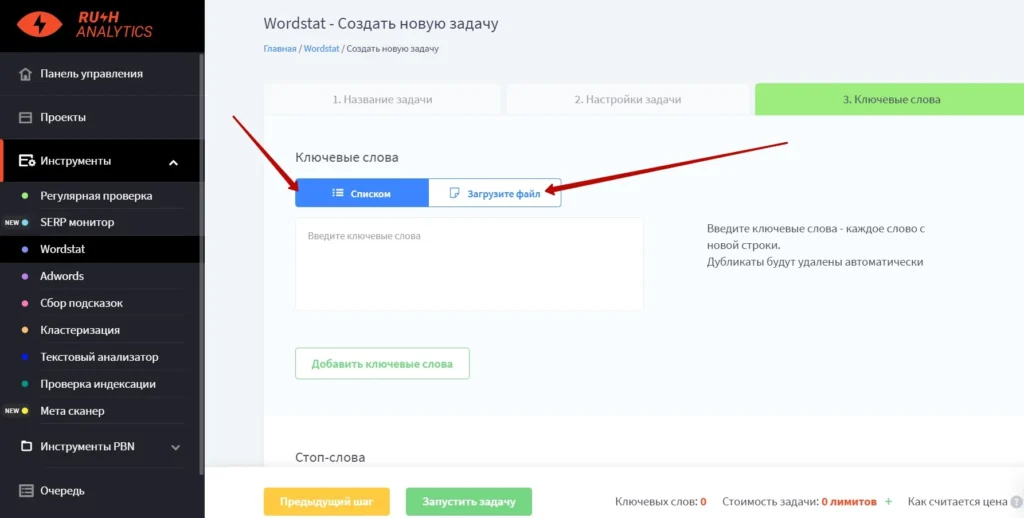Image resolution: width=1024 pixels, height=518 pixels.
Task: Click Запустить задачу button
Action: 469,502
